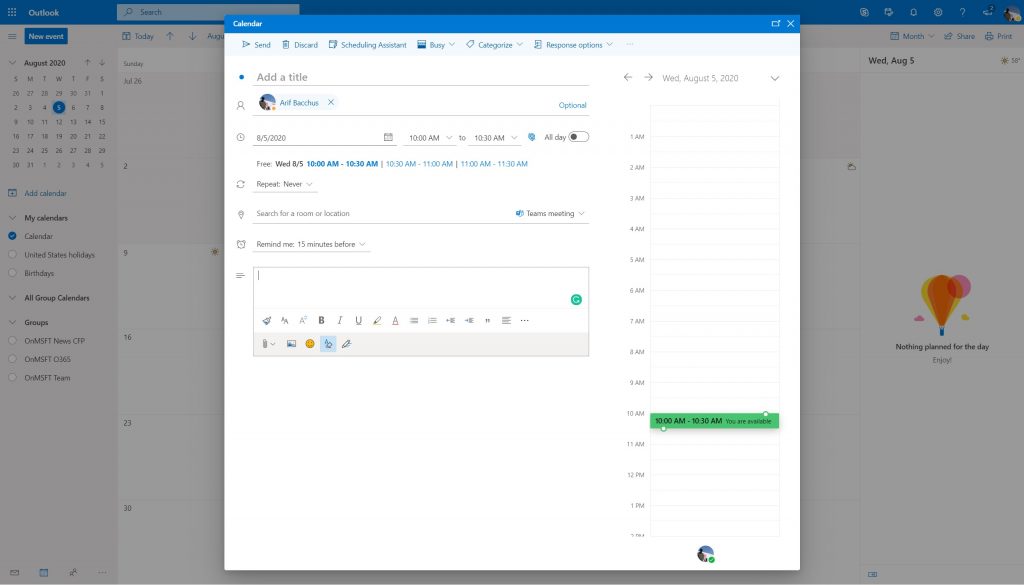
Task: Open the end time 10:30 AM dropdown
Action: pos(495,138)
